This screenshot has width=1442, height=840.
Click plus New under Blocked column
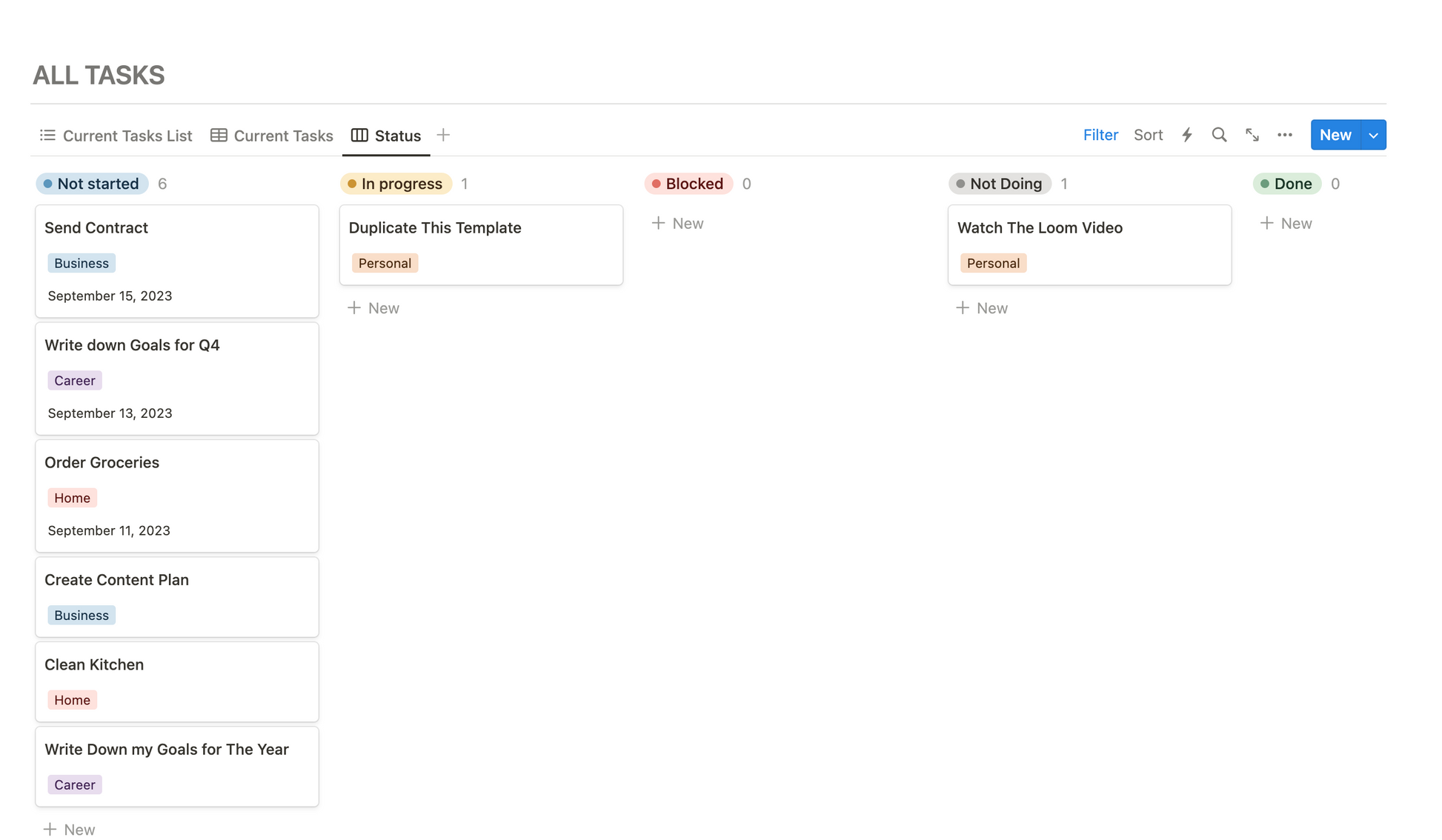pos(677,223)
